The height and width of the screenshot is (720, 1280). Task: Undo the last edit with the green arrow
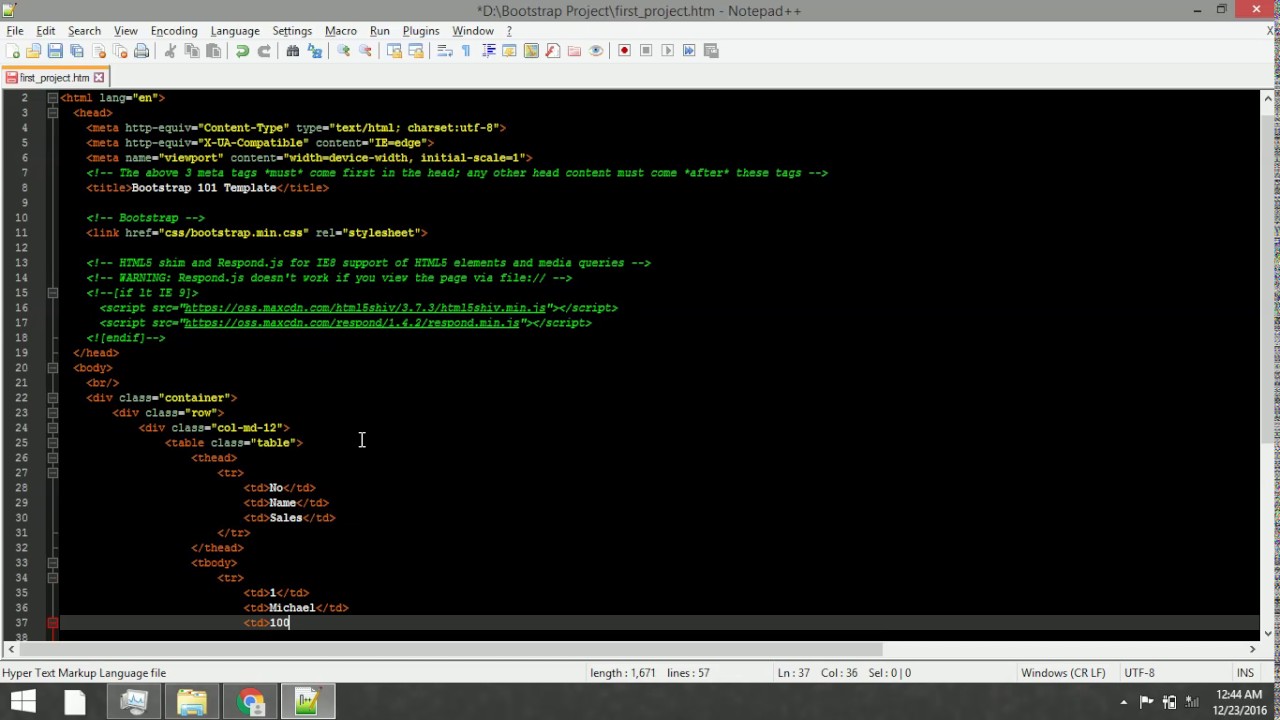pyautogui.click(x=242, y=51)
